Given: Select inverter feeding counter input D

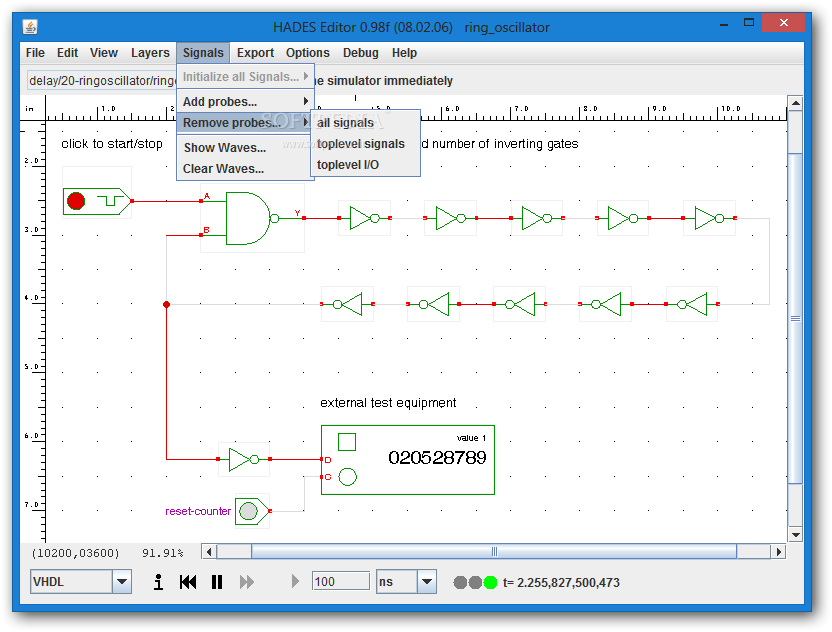Looking at the screenshot, I should point(244,459).
